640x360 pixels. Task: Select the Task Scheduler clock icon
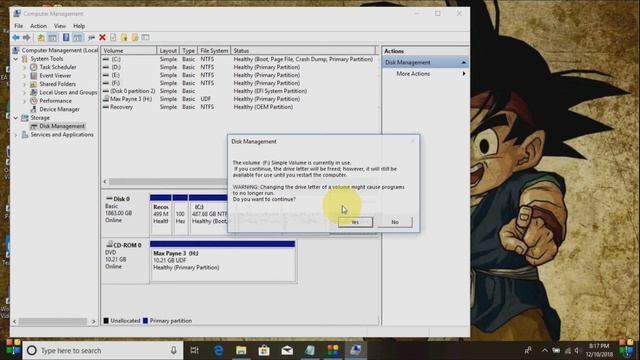[x=34, y=67]
